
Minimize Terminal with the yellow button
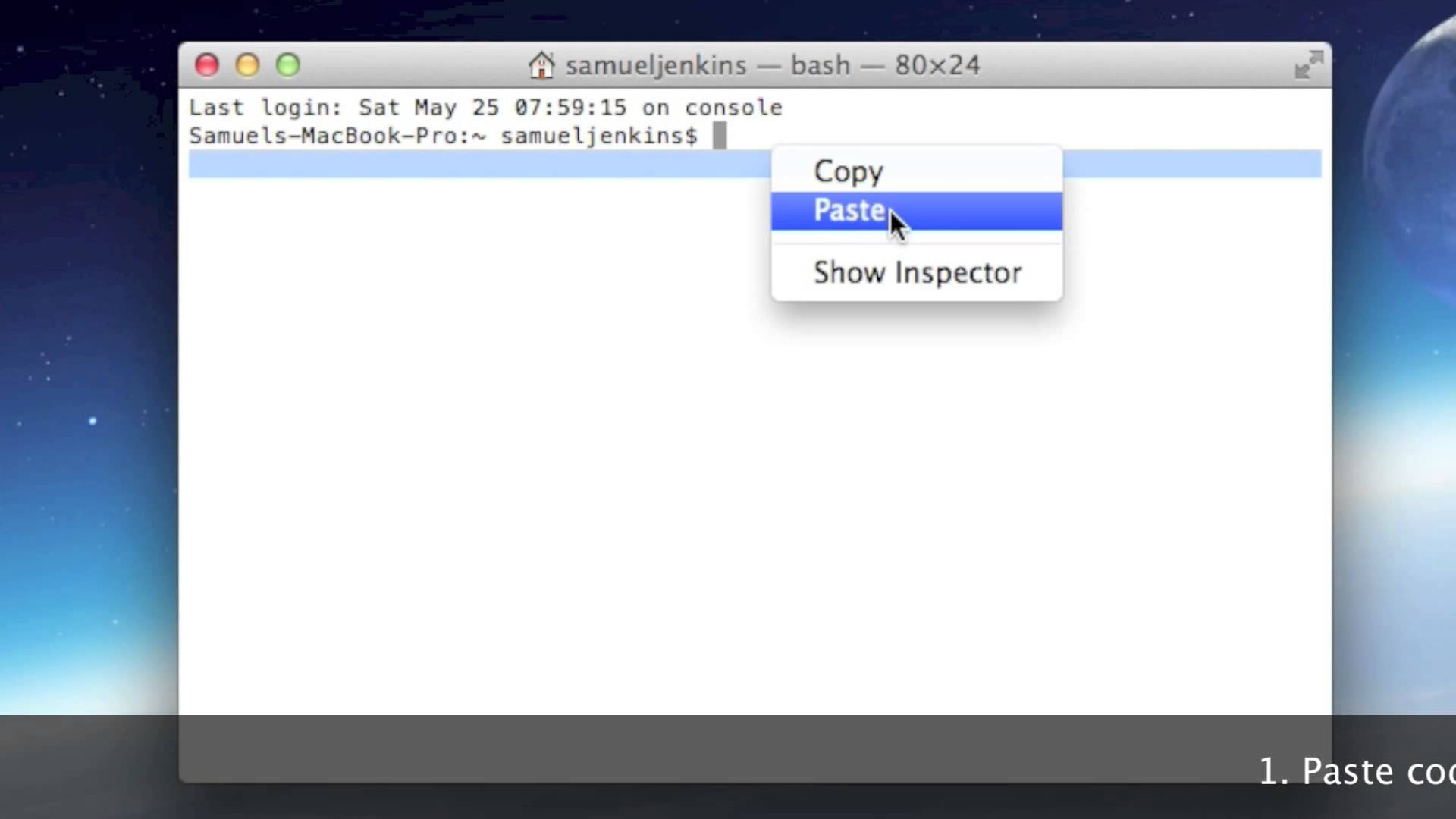point(247,65)
